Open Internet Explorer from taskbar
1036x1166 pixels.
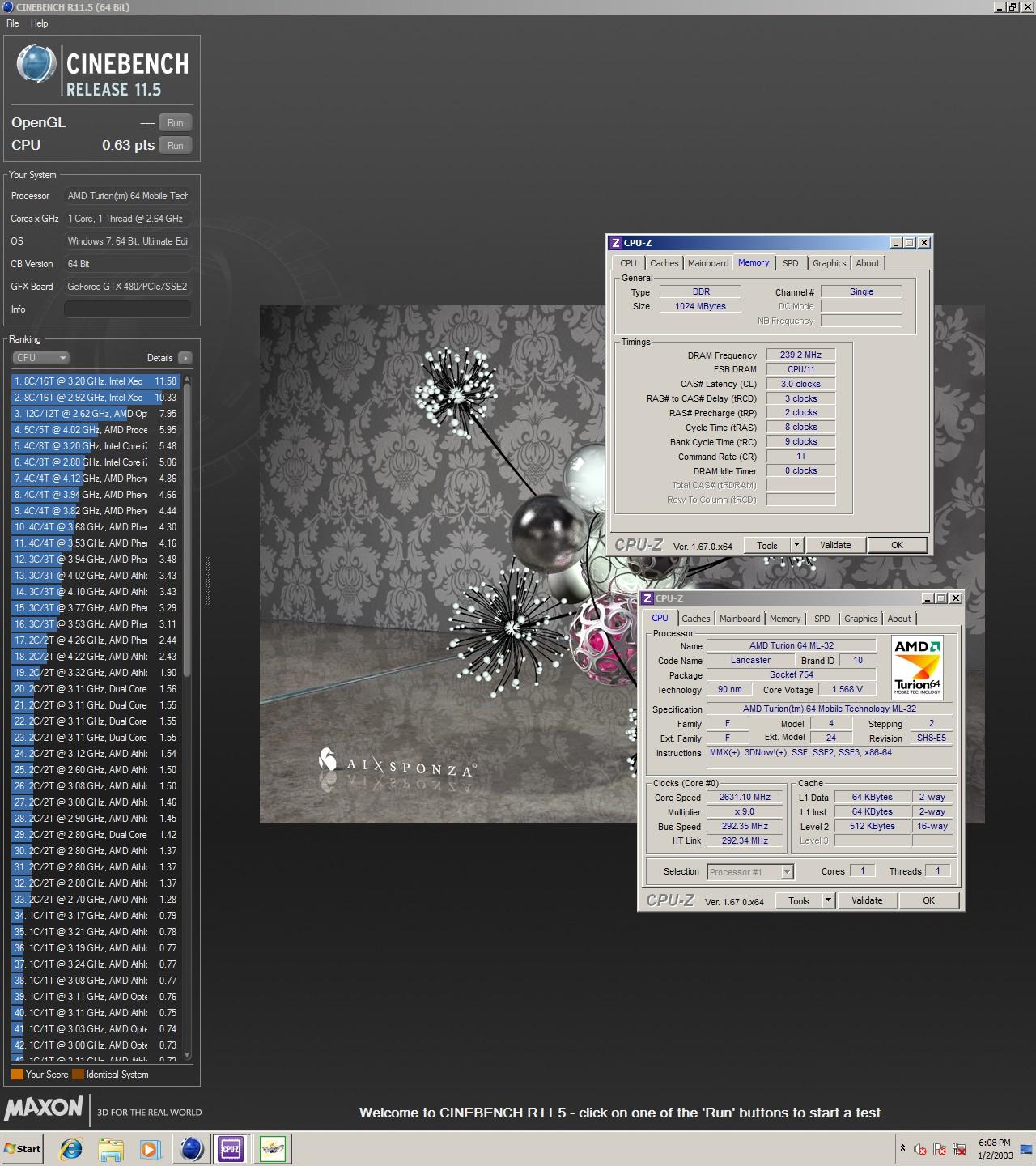(71, 1148)
